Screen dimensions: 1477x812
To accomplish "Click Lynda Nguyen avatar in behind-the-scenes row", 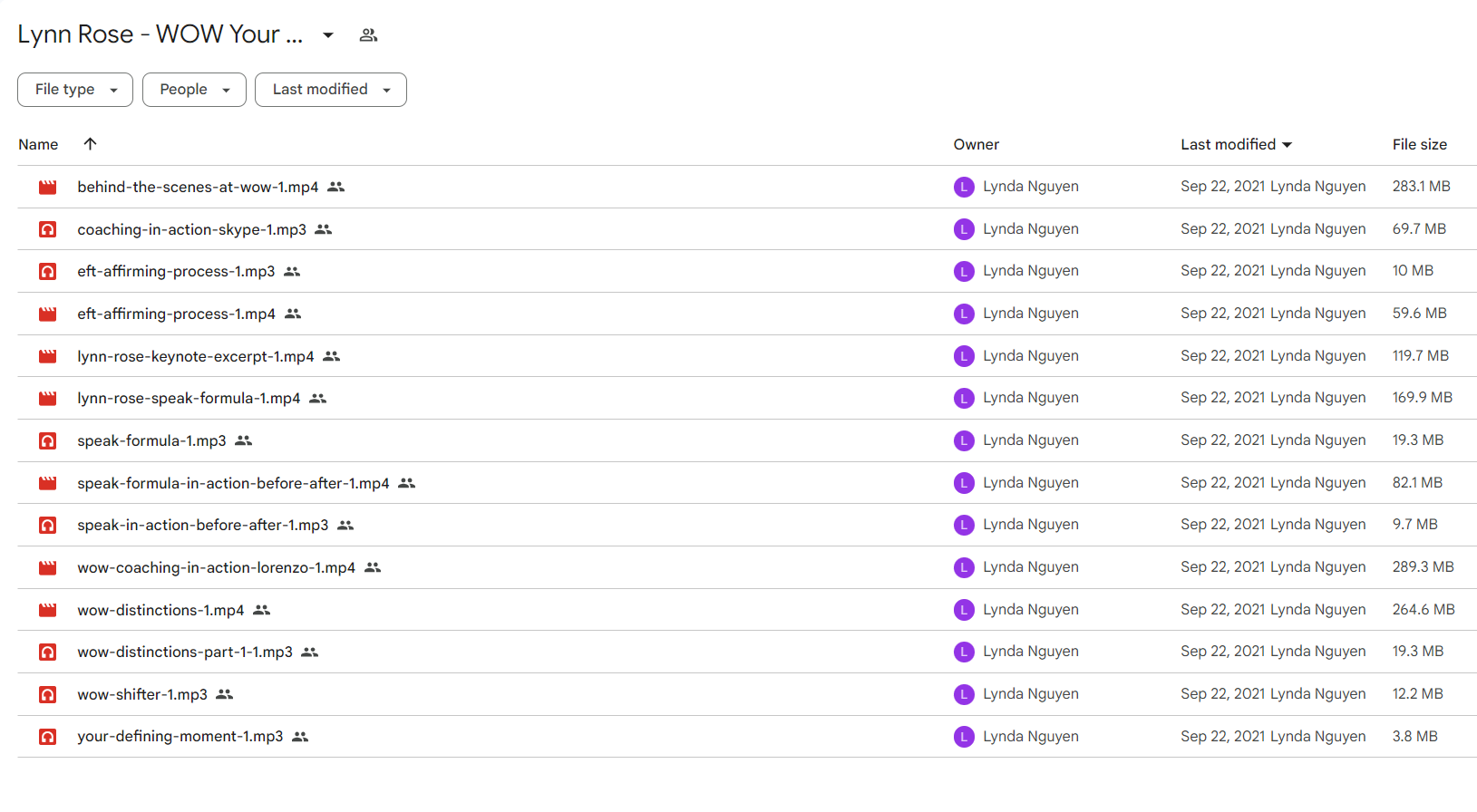I will (964, 187).
